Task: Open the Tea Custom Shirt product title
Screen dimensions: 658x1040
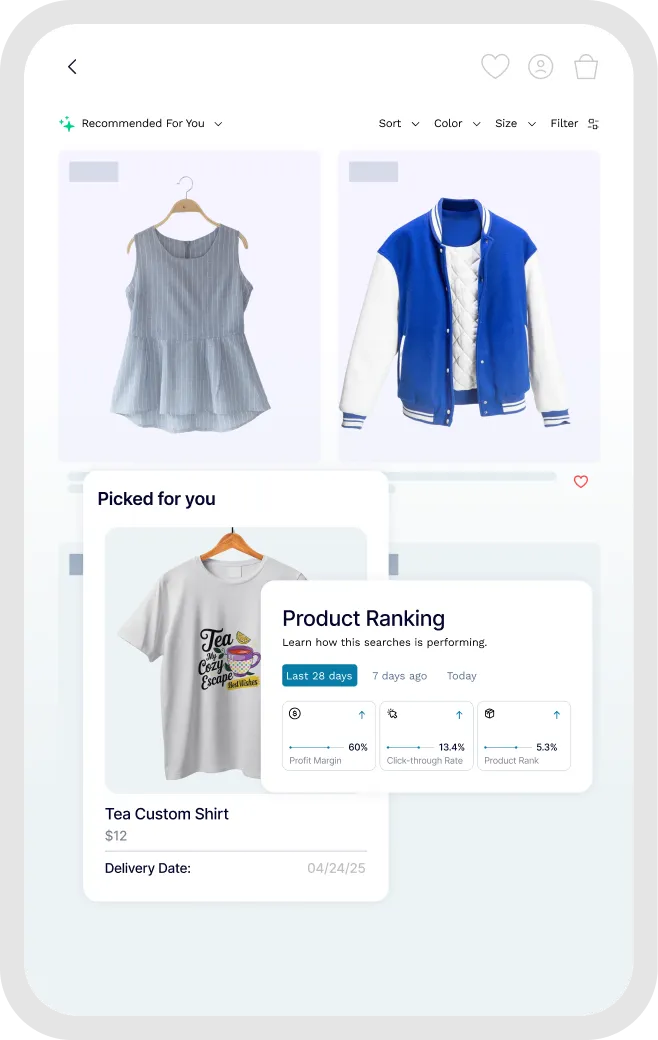Action: point(166,814)
